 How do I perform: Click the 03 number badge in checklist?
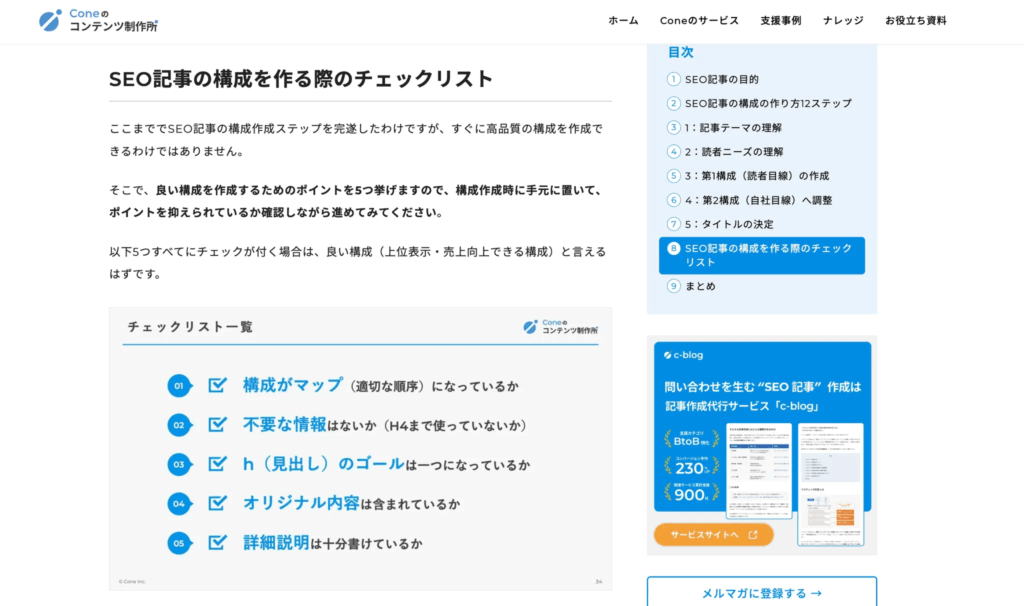(x=179, y=464)
